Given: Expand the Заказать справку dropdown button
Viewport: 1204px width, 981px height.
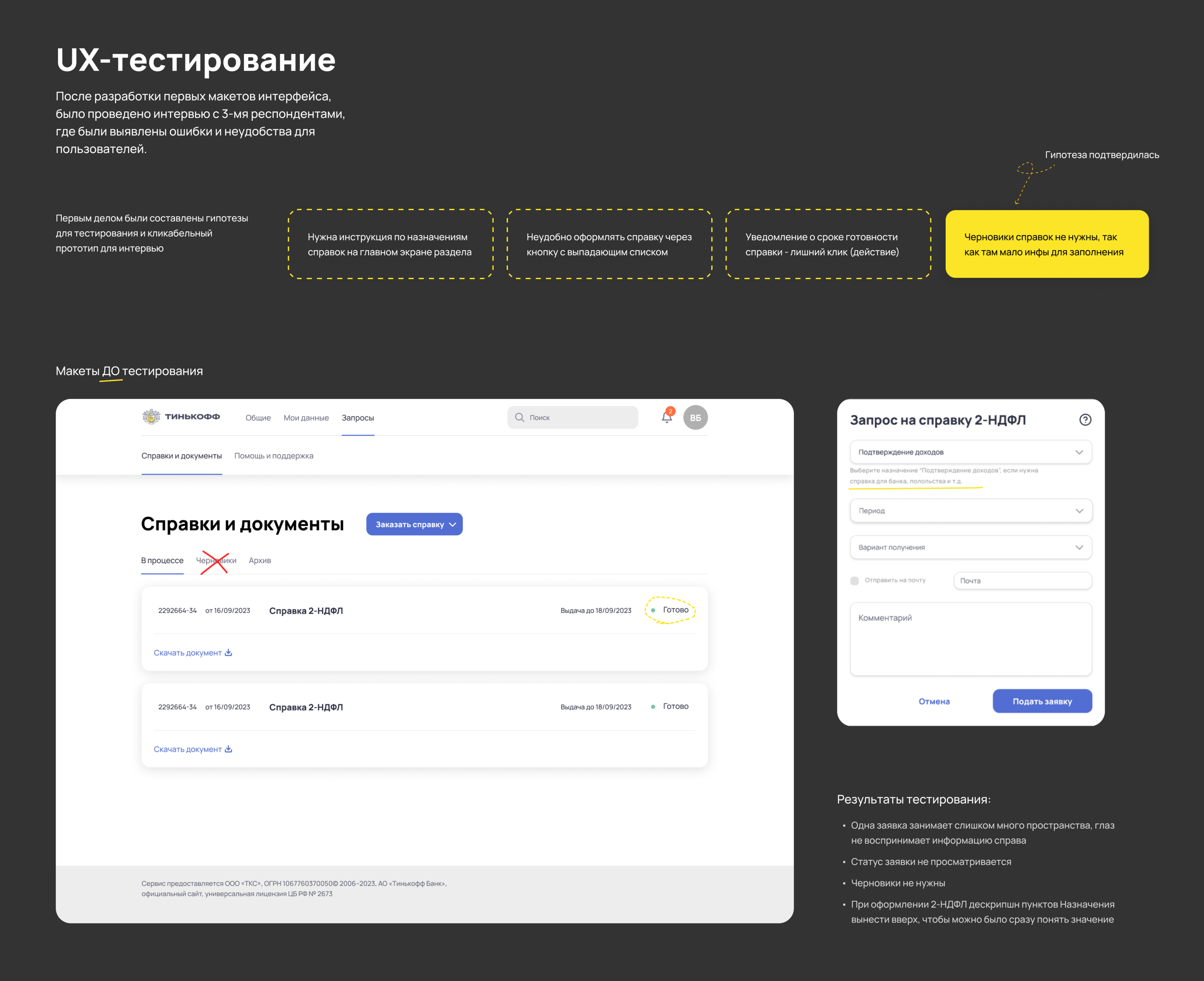Looking at the screenshot, I should point(414,525).
